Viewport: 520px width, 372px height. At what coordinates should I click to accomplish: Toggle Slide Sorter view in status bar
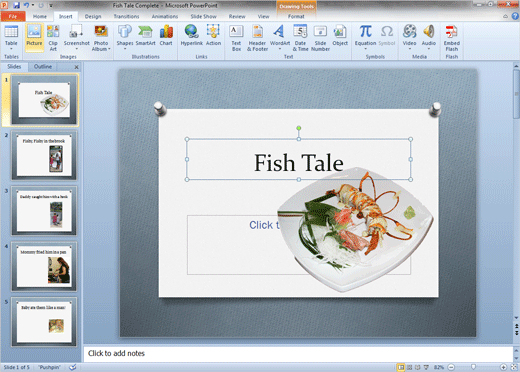(x=410, y=367)
